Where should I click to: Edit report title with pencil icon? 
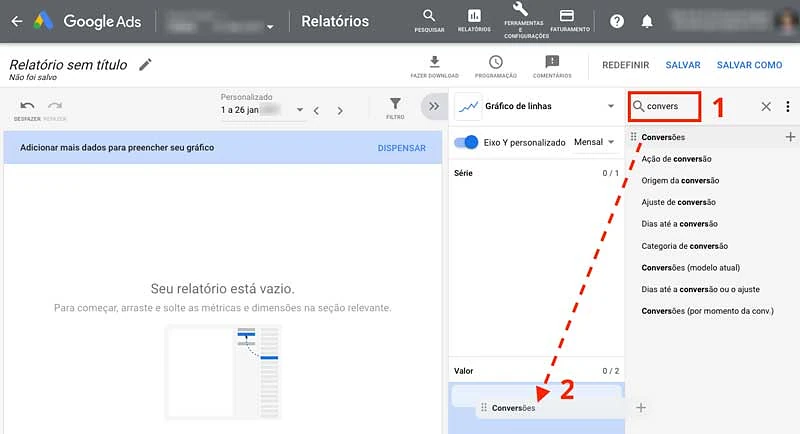coord(145,65)
